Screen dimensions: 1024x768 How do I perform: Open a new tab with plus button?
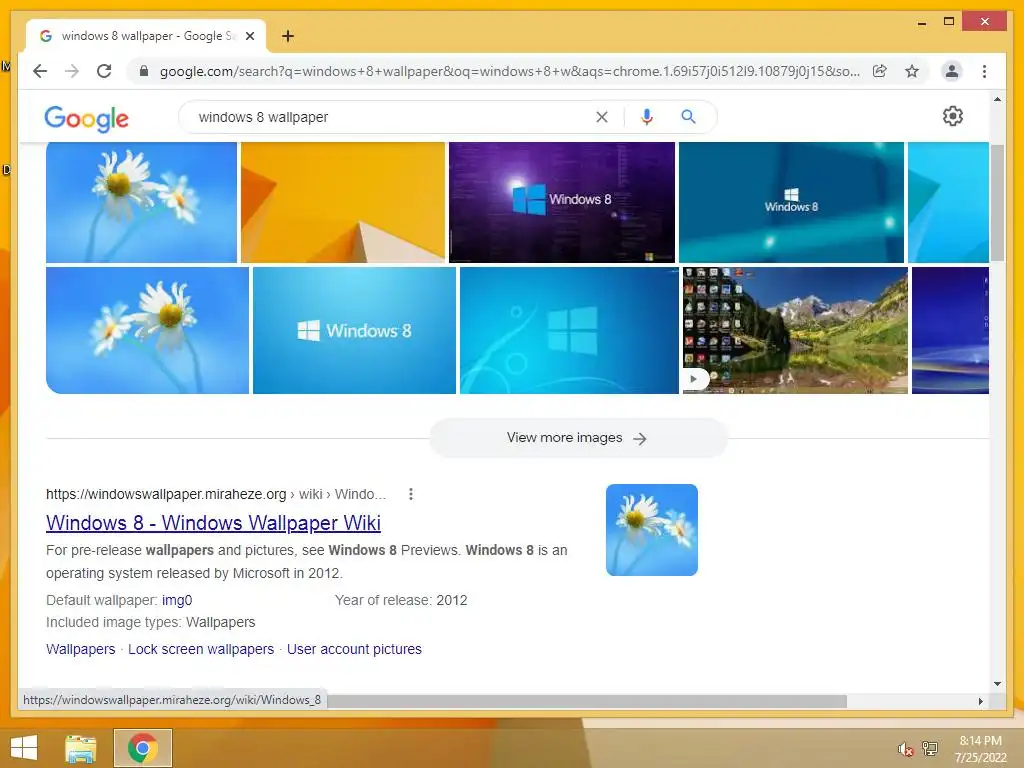point(288,36)
